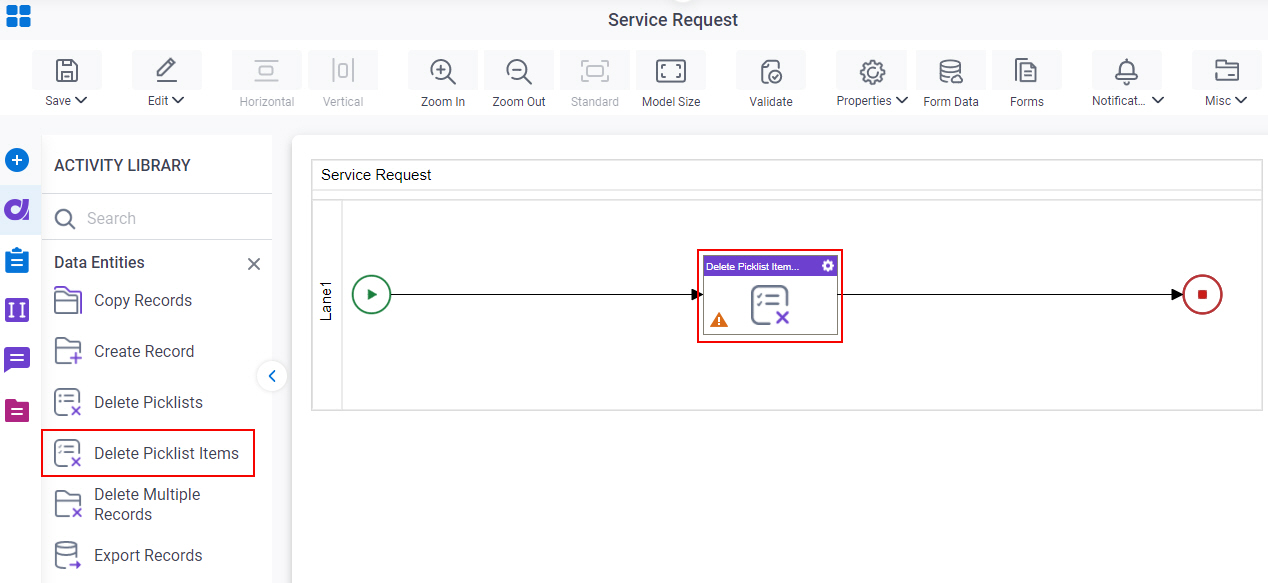Expand the Notifications dropdown arrow

(1158, 100)
